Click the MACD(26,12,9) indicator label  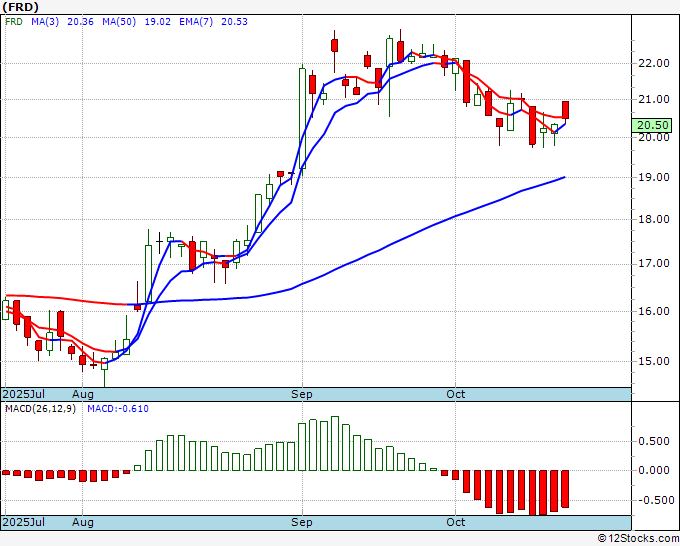40,409
